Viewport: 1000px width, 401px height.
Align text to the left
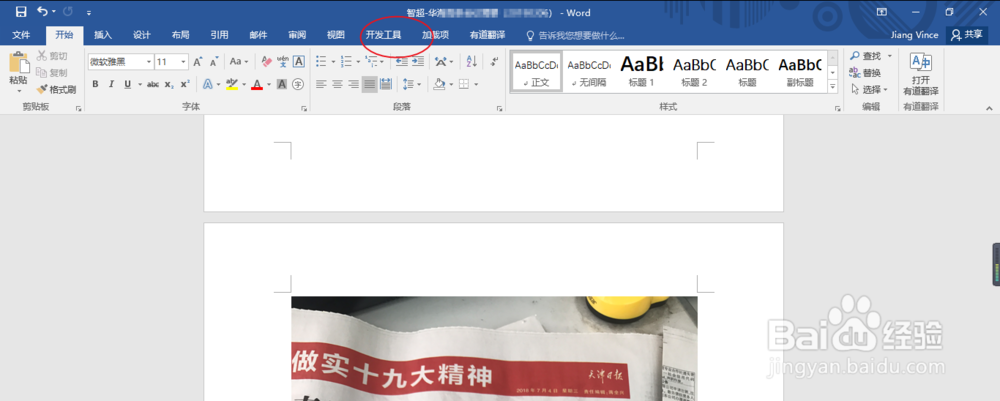coord(321,84)
